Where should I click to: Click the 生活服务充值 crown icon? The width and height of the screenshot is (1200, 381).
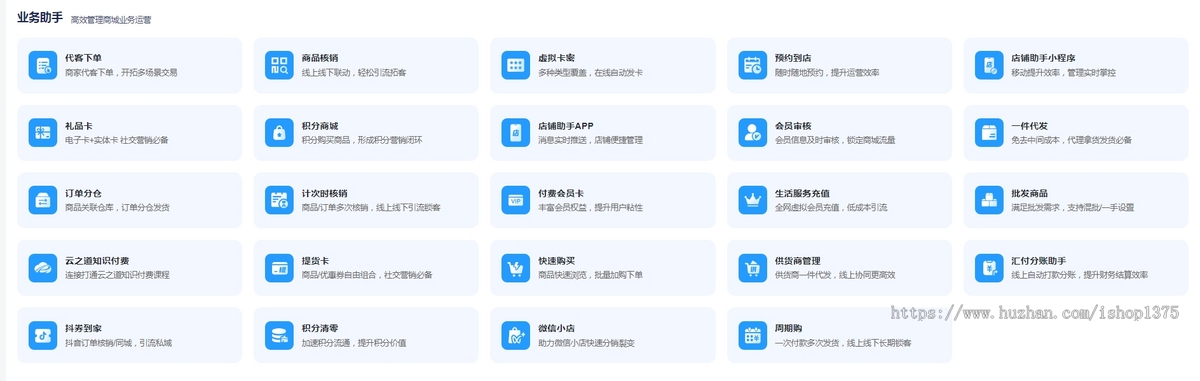pyautogui.click(x=752, y=200)
